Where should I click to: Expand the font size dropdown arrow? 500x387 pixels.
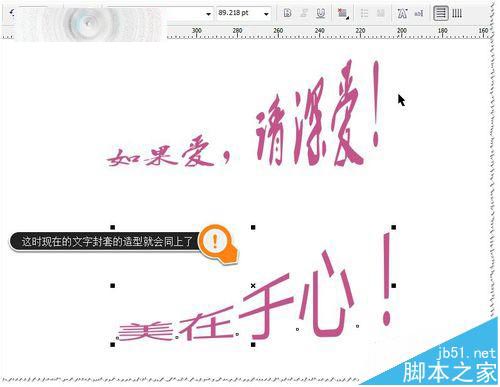click(266, 14)
